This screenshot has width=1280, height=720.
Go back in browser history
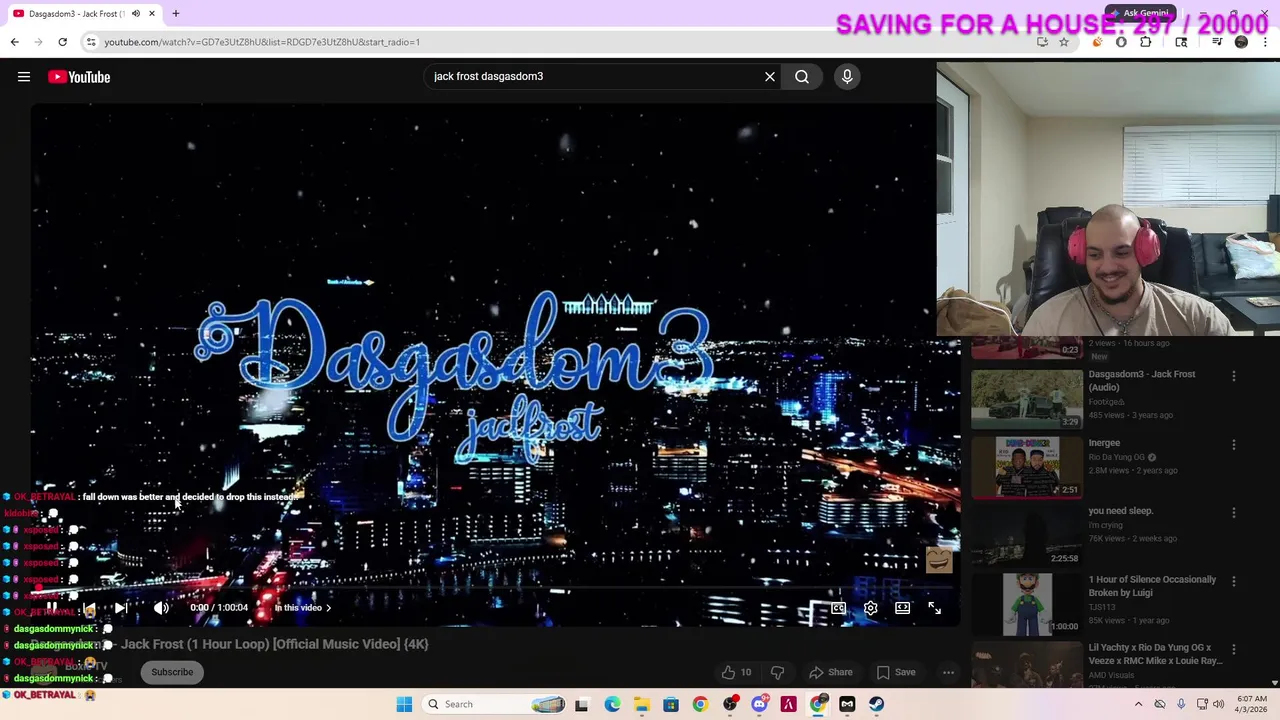pyautogui.click(x=14, y=42)
